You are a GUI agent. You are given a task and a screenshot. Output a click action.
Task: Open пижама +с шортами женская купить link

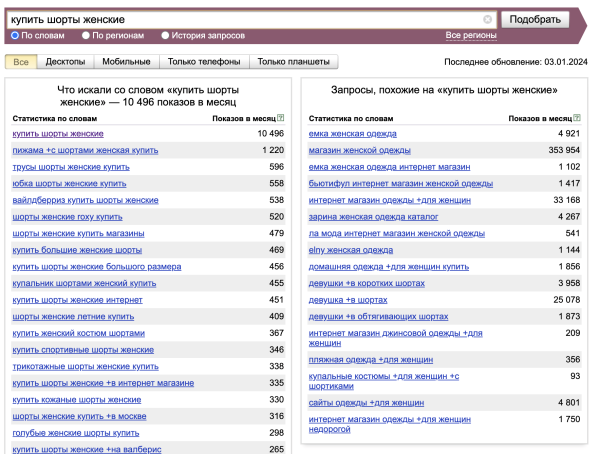[x=85, y=150]
